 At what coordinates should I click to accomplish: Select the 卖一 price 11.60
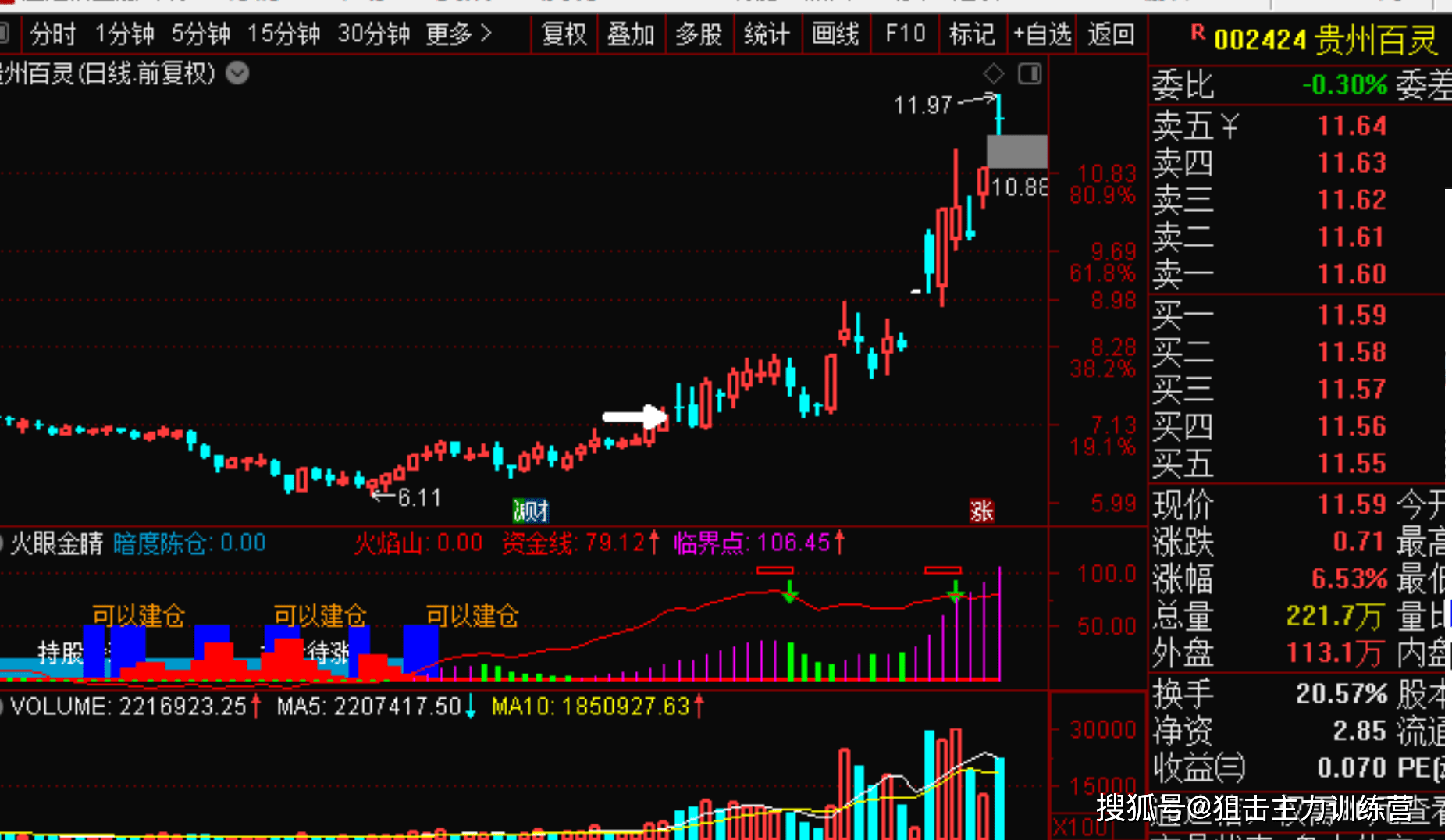1352,274
